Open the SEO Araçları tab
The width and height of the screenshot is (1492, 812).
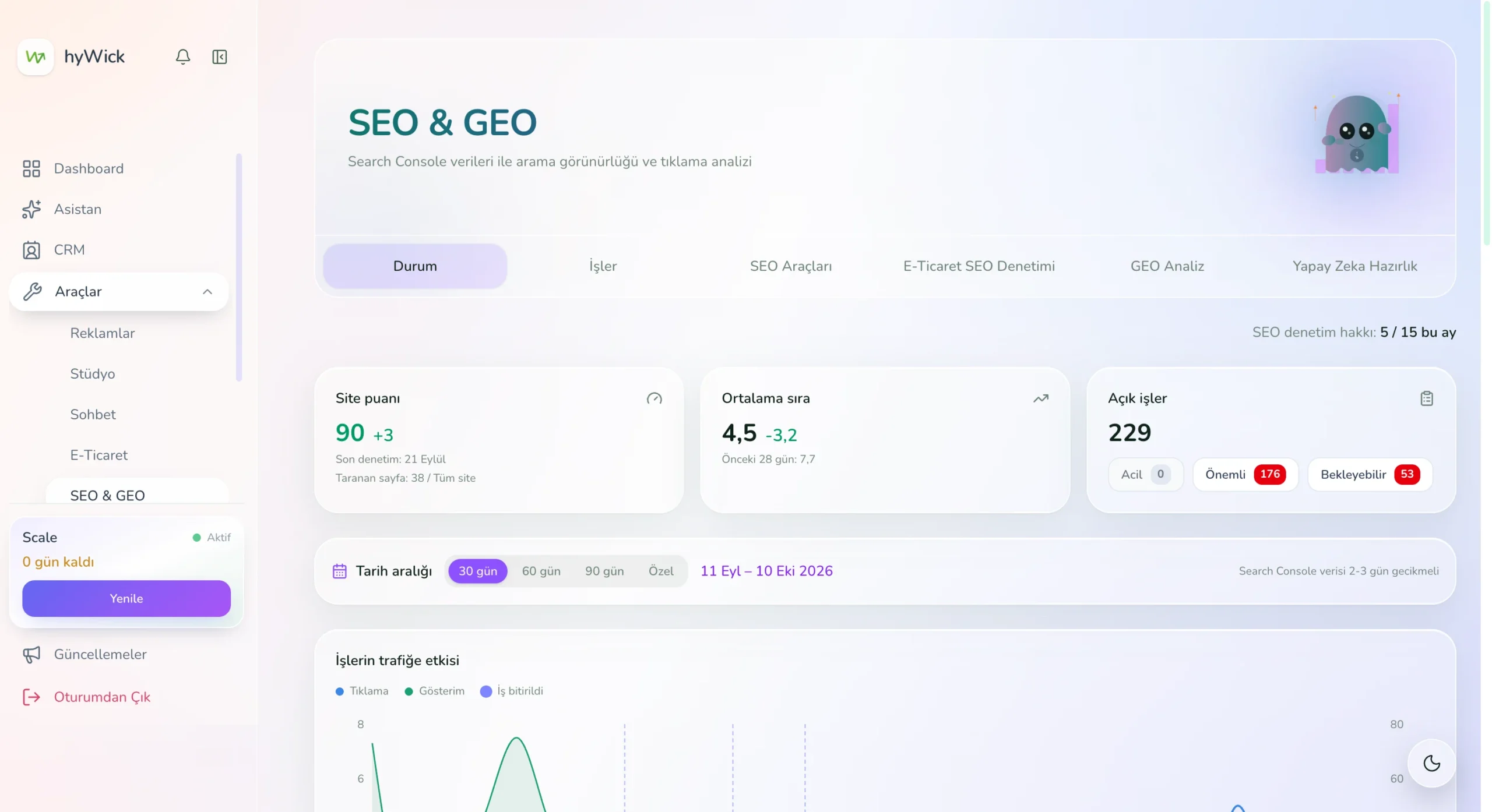(x=791, y=266)
